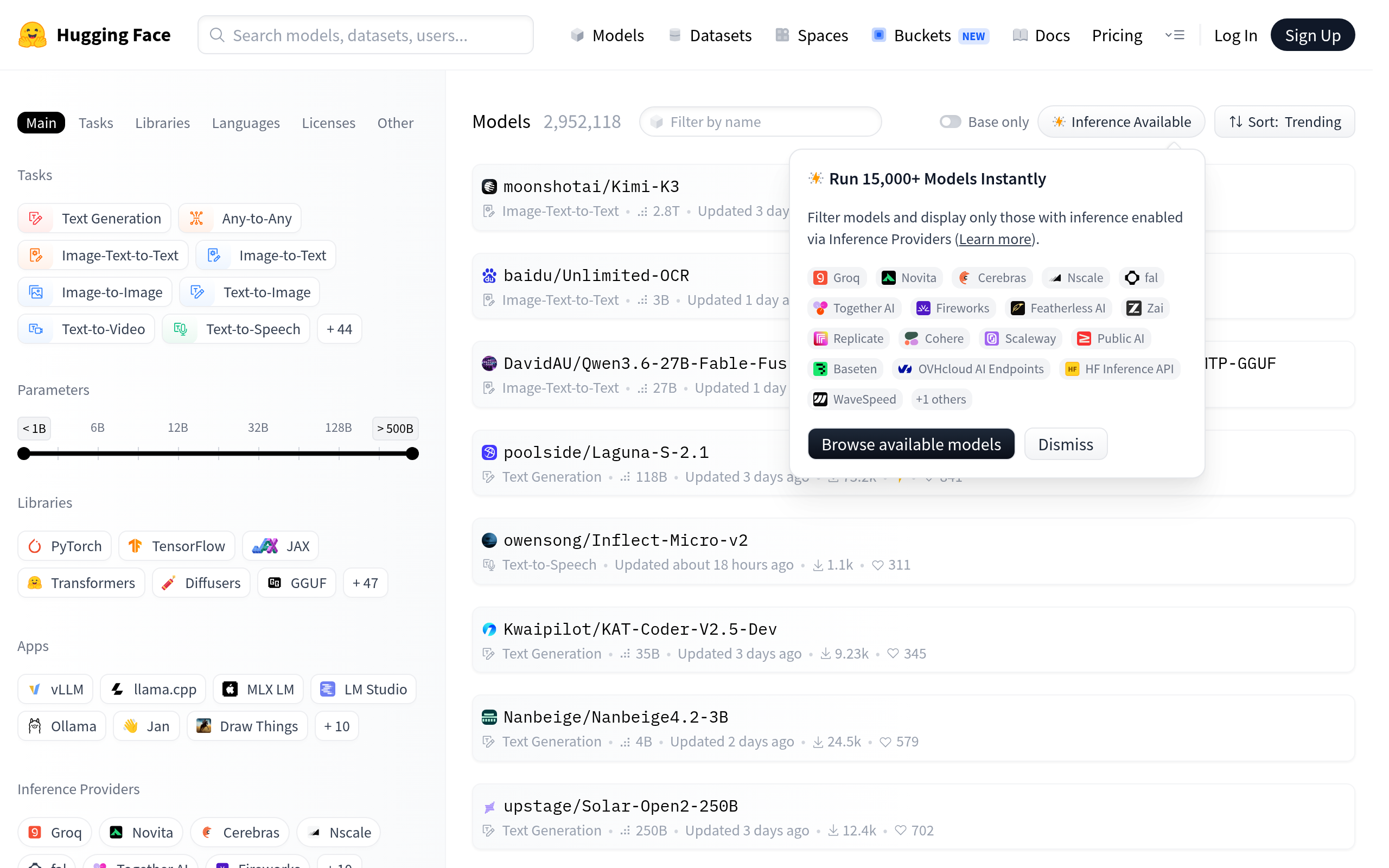This screenshot has width=1389, height=868.
Task: Click the right parameters slider handle
Action: (412, 454)
